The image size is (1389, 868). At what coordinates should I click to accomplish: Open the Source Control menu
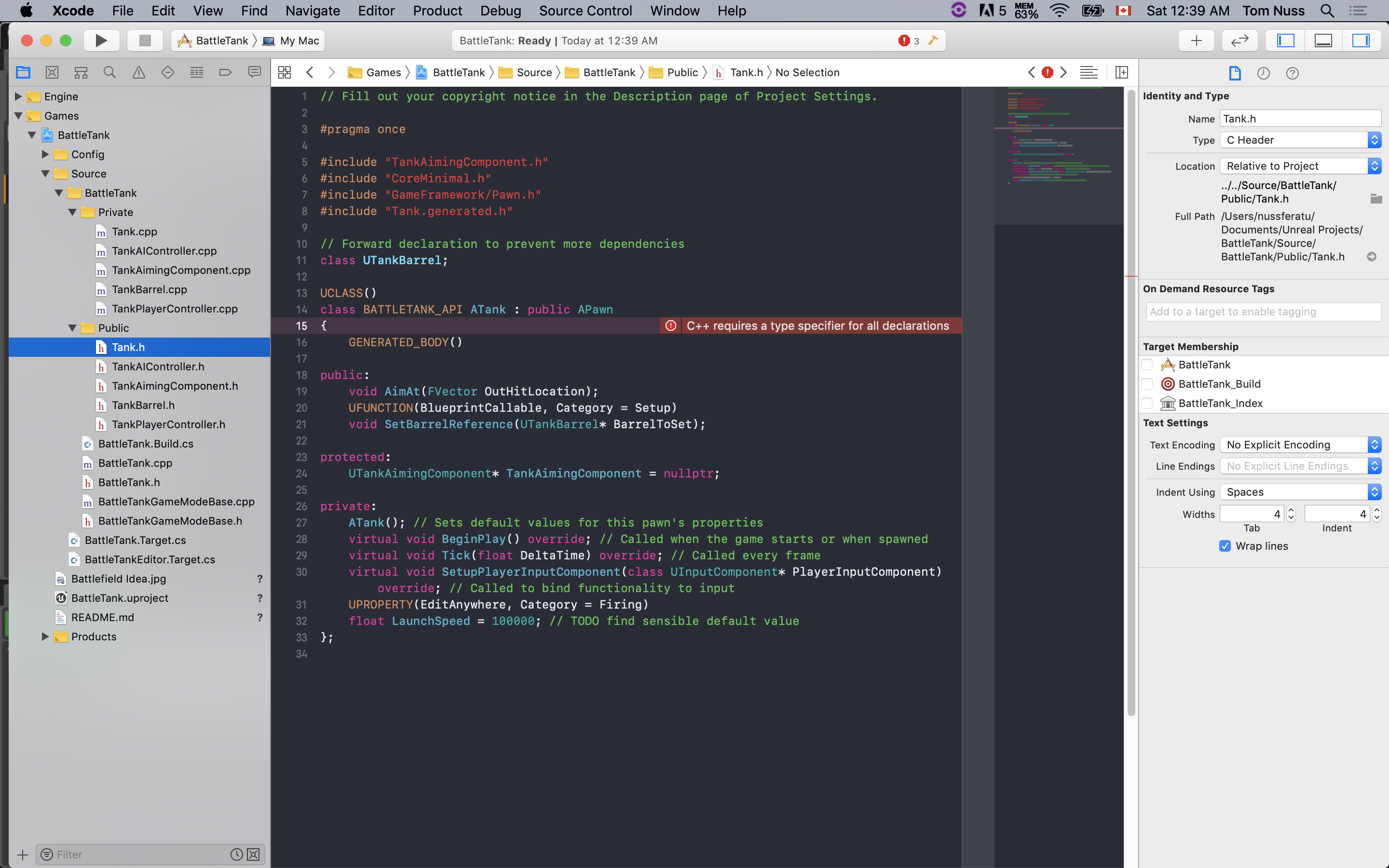click(x=585, y=11)
